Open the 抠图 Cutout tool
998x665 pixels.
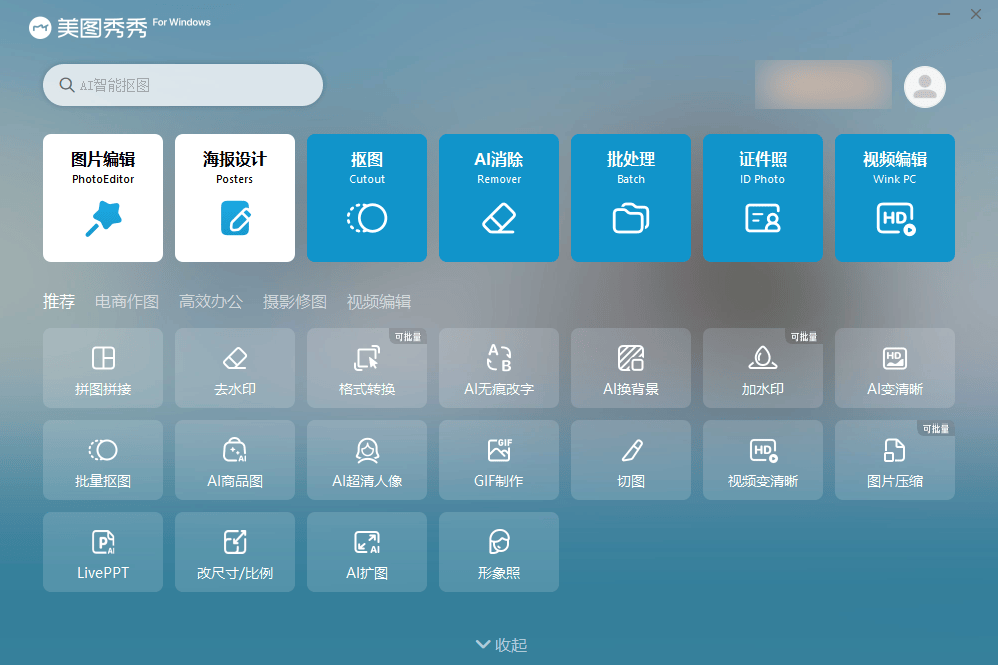367,198
